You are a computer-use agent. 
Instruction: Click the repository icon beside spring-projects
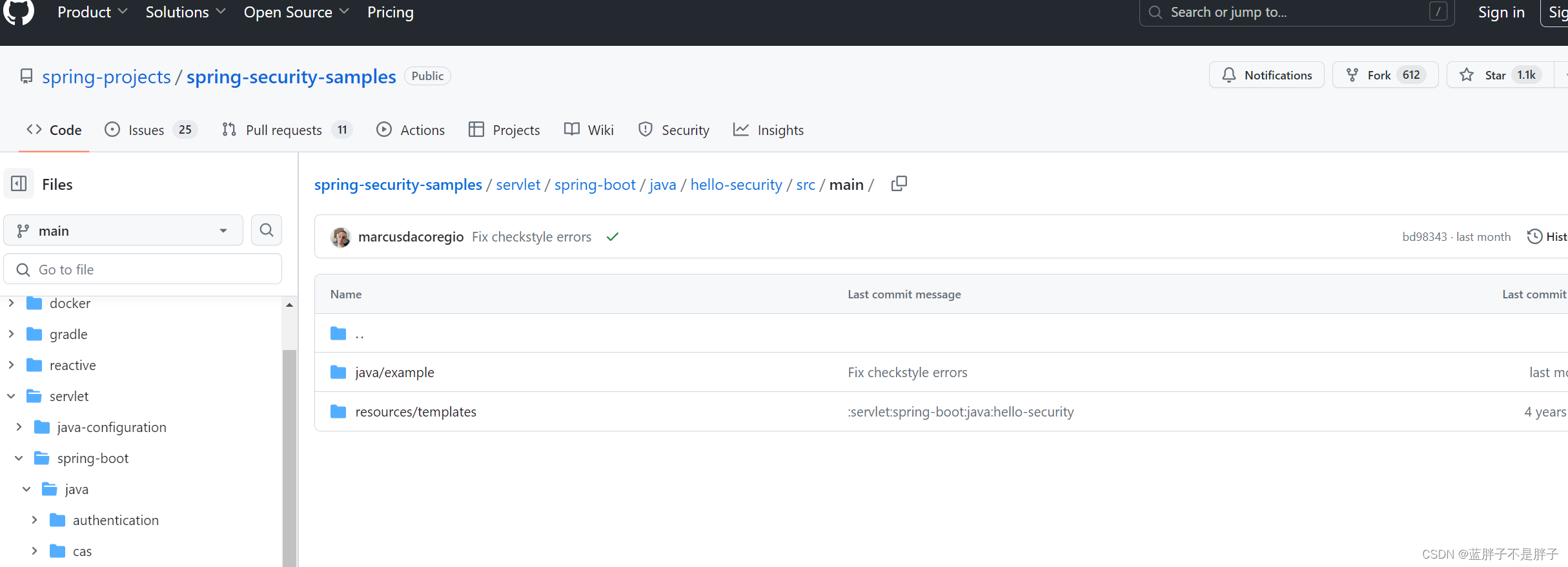click(x=26, y=76)
